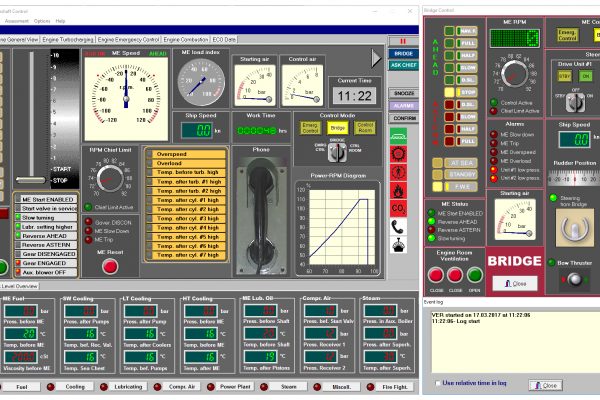Image resolution: width=600 pixels, height=400 pixels.
Task: Open the Options menu
Action: [42, 21]
